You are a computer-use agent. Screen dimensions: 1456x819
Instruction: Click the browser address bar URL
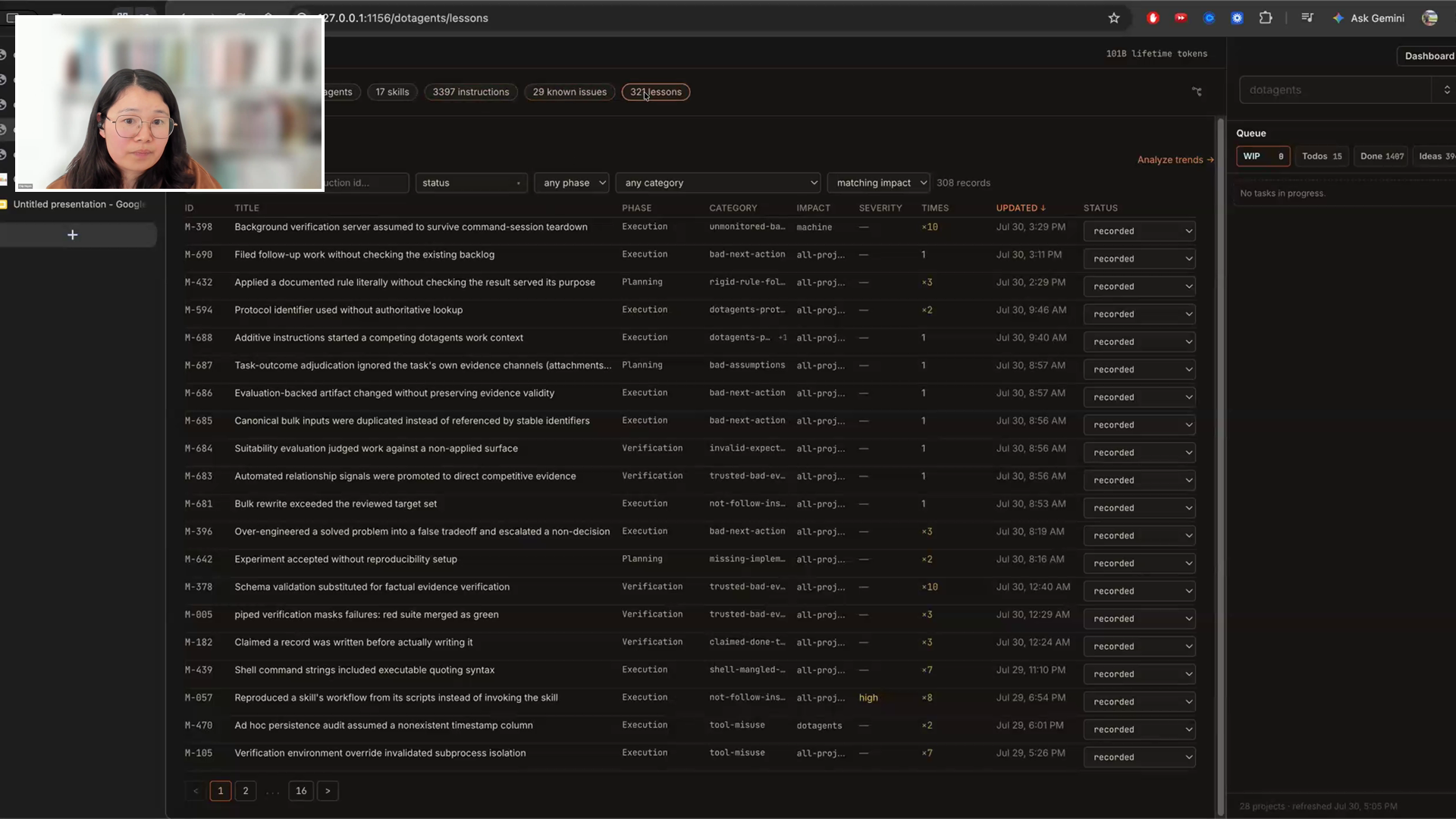click(x=406, y=18)
